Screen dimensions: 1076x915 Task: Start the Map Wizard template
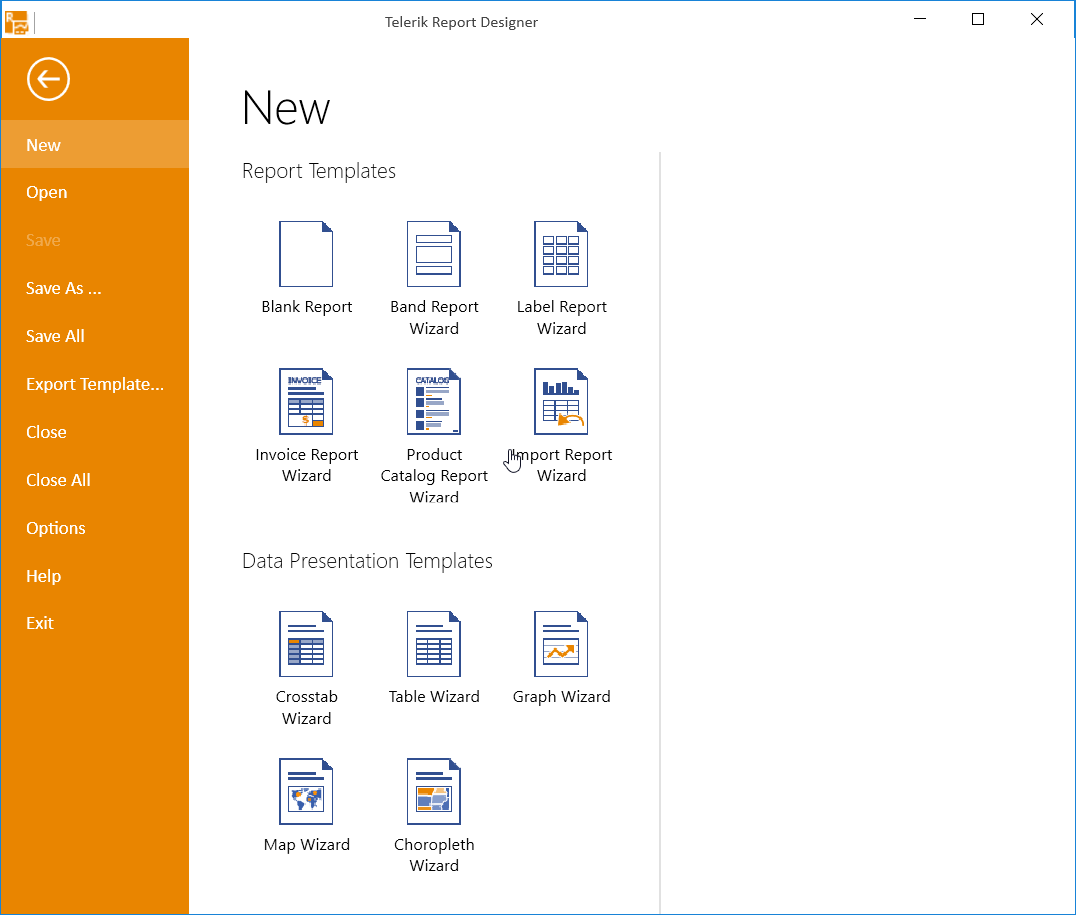pyautogui.click(x=306, y=791)
